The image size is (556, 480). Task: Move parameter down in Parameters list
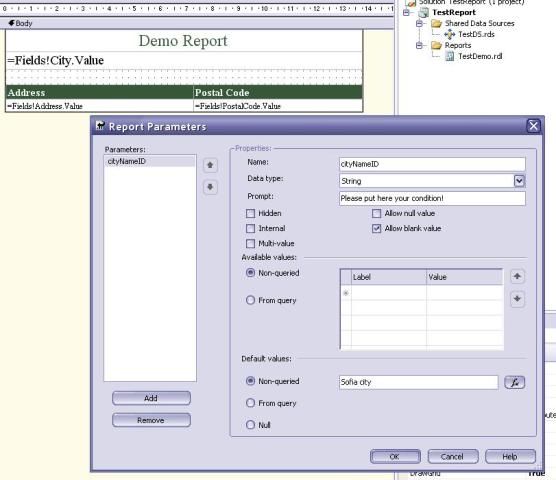pyautogui.click(x=210, y=187)
